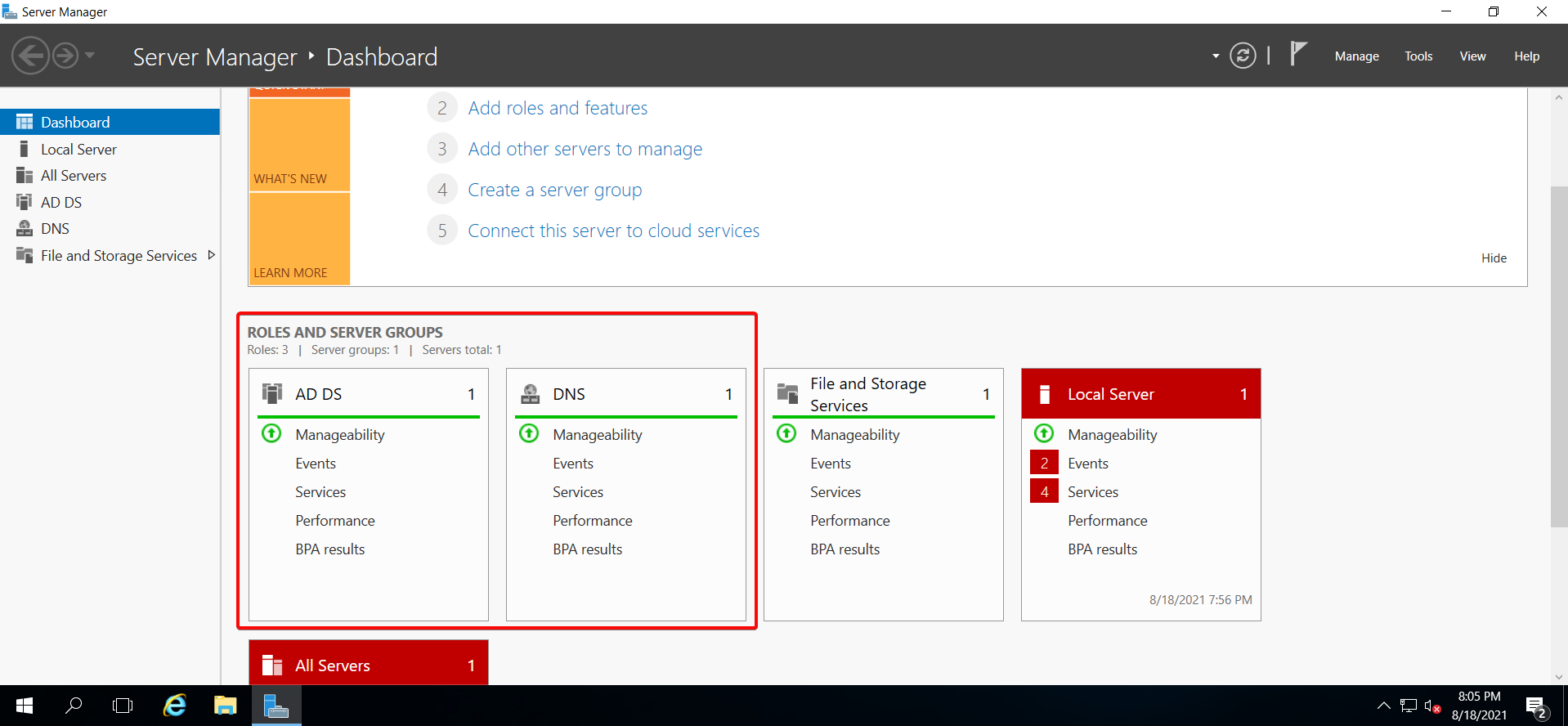Open AD DS BPA results
This screenshot has height=726, width=1568.
pos(330,549)
